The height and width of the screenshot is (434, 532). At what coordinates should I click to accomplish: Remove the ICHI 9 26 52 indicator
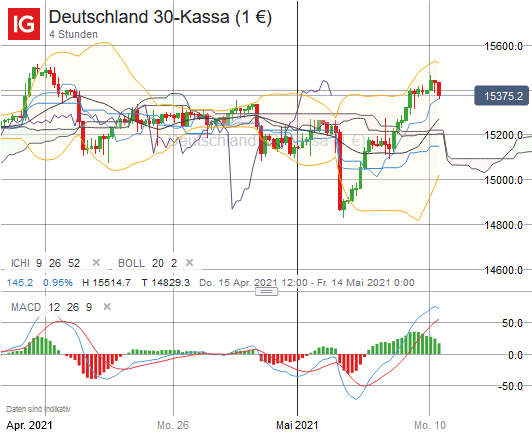[96, 263]
